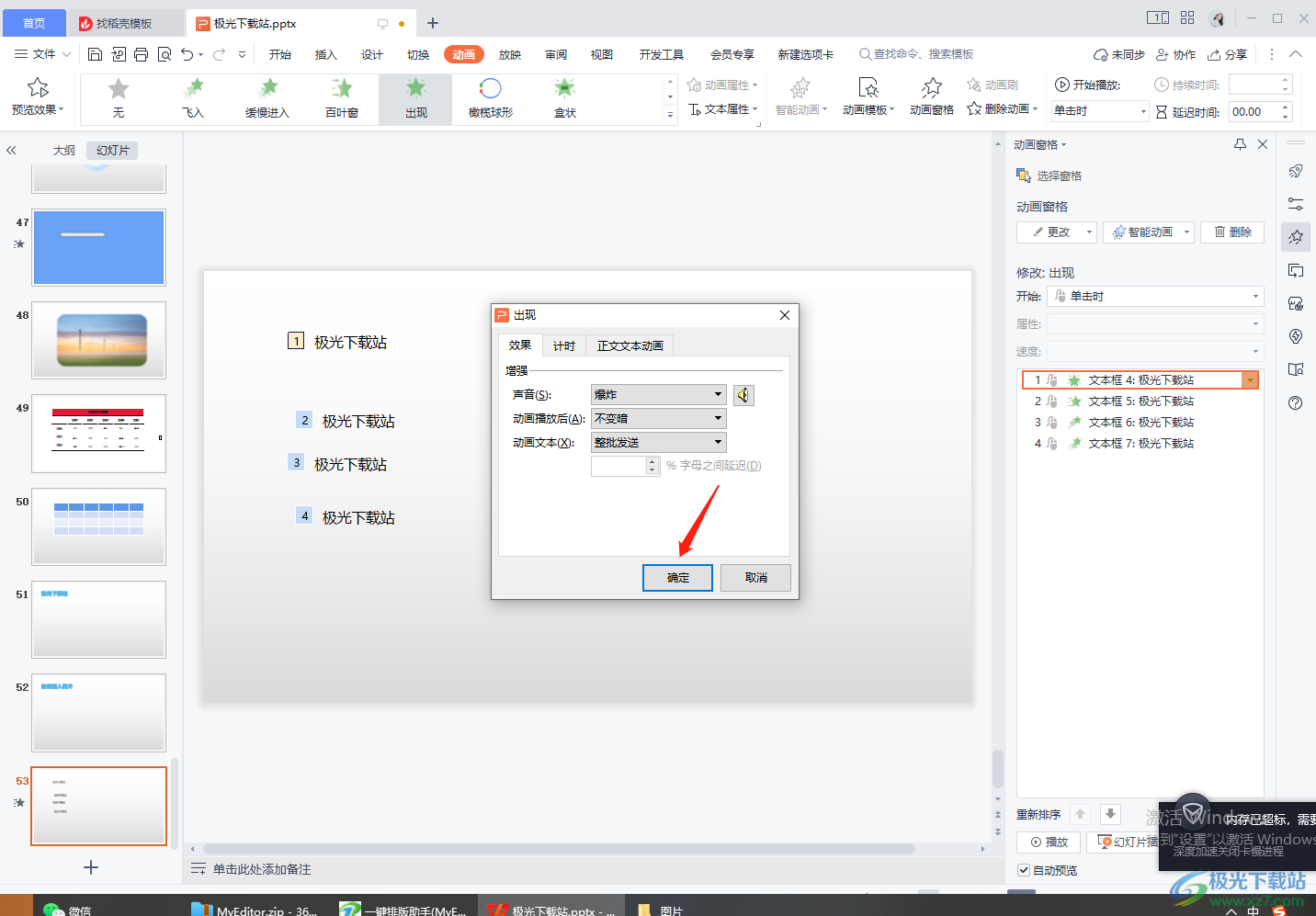Click the save icon in quick toolbar

click(x=95, y=54)
